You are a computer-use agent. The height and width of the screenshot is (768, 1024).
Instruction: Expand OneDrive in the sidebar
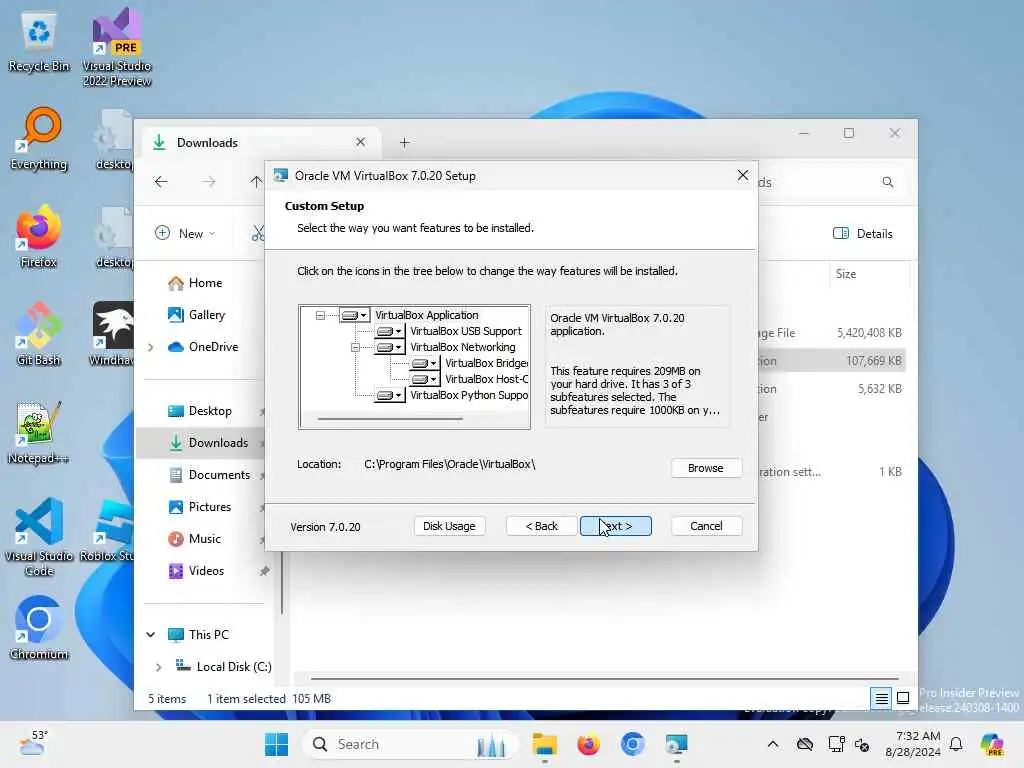coord(151,347)
